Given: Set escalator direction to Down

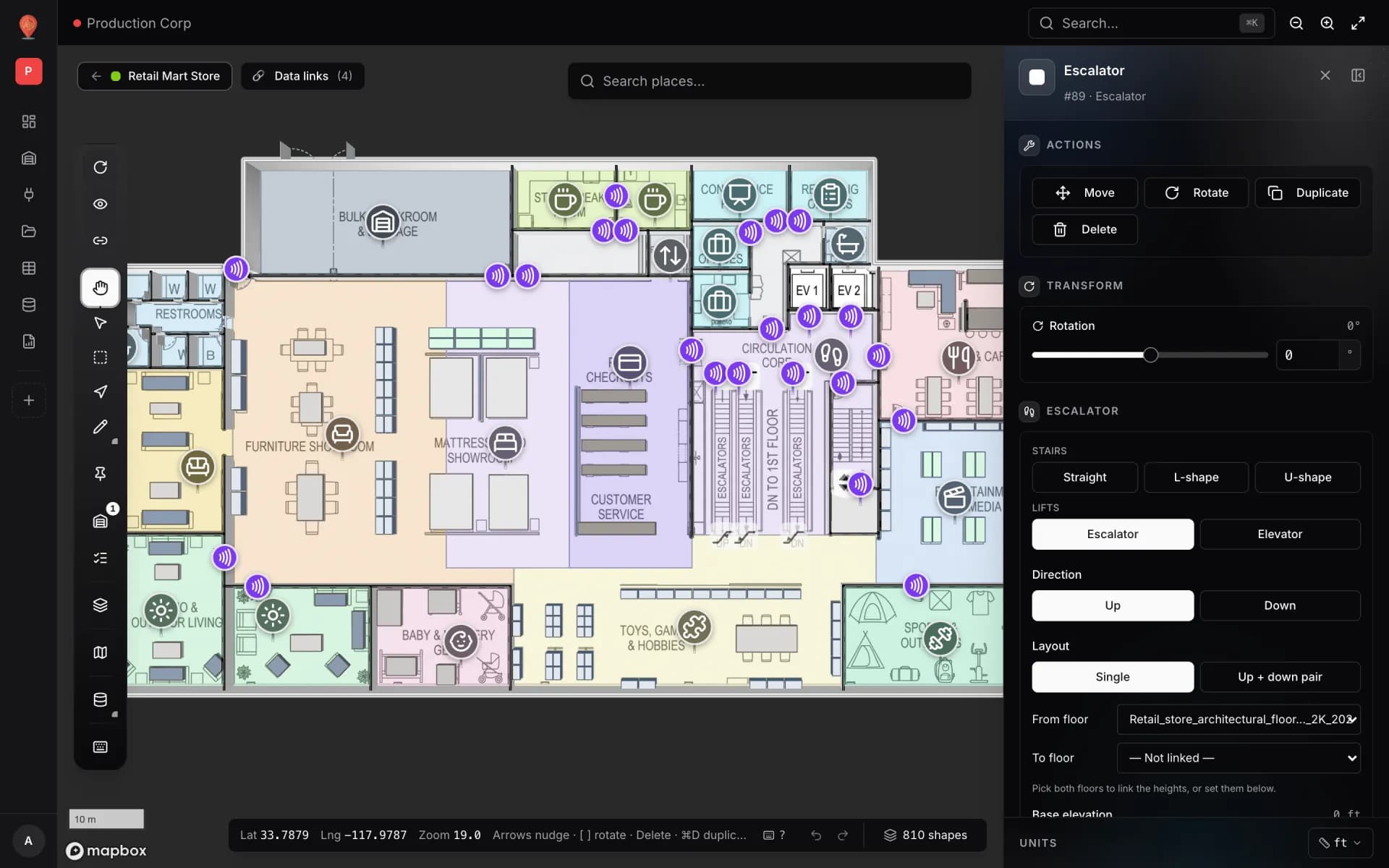Looking at the screenshot, I should click(x=1279, y=605).
